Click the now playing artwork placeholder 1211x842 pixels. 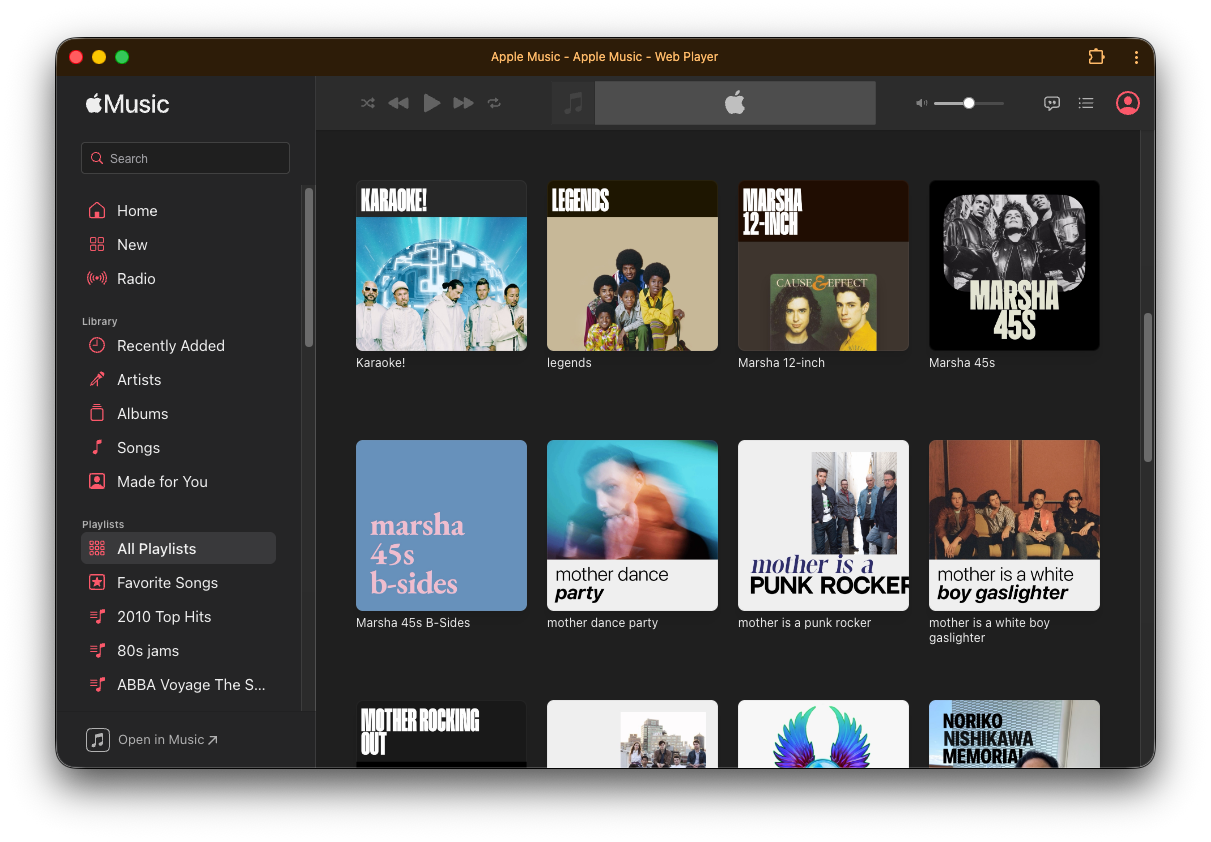[x=573, y=103]
